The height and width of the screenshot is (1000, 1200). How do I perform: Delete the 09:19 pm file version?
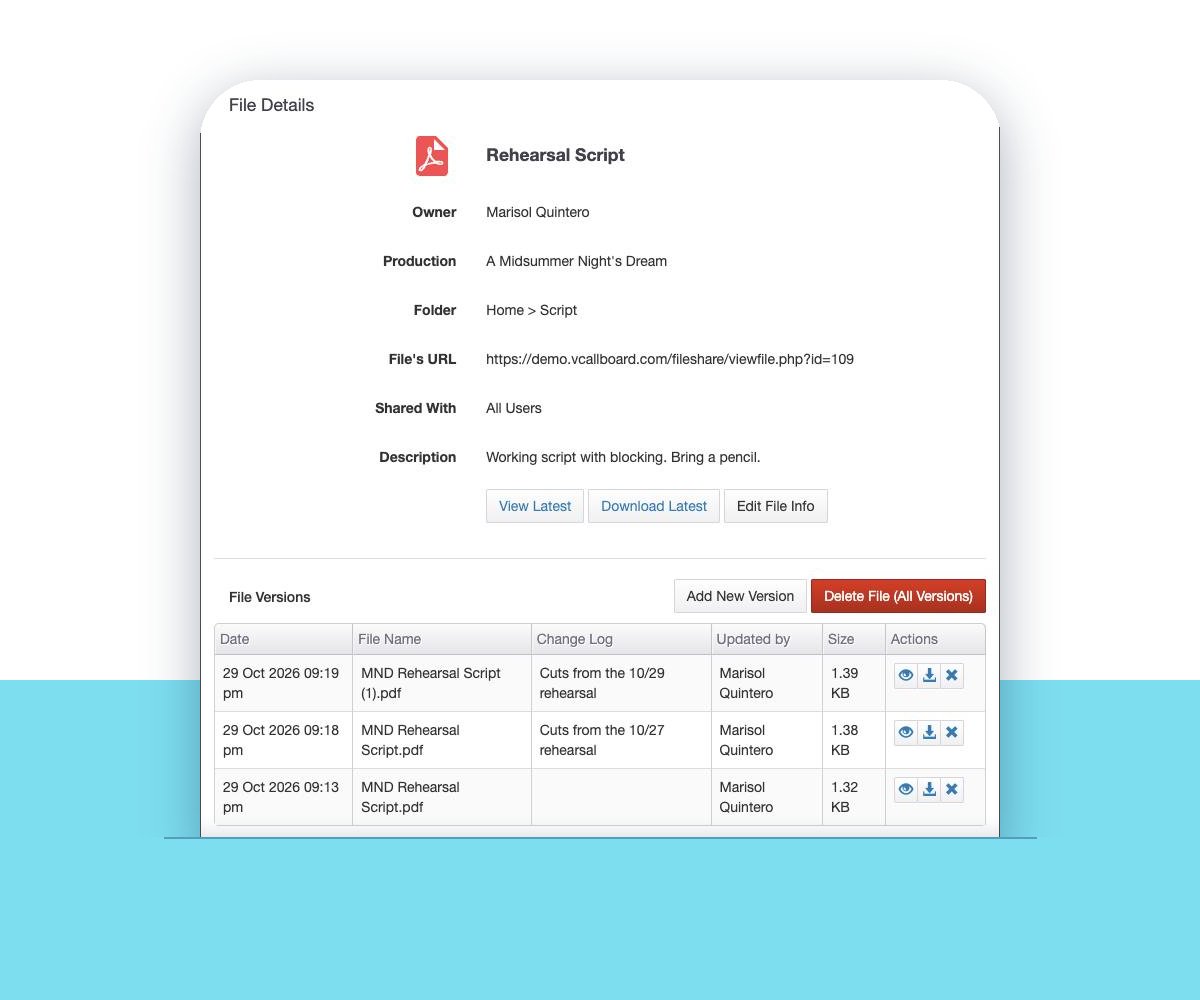click(x=952, y=675)
